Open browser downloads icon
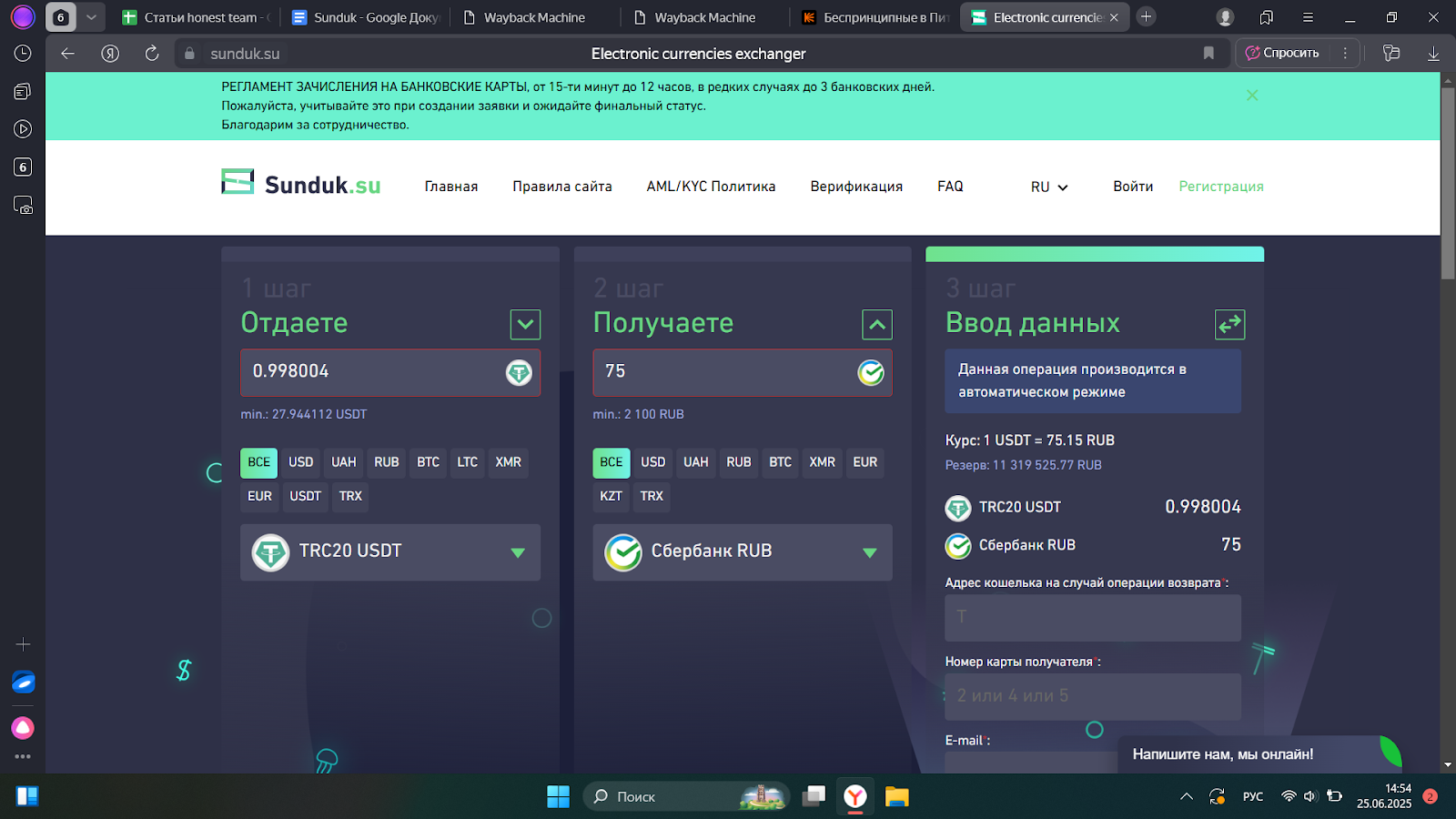1456x819 pixels. pyautogui.click(x=1433, y=54)
